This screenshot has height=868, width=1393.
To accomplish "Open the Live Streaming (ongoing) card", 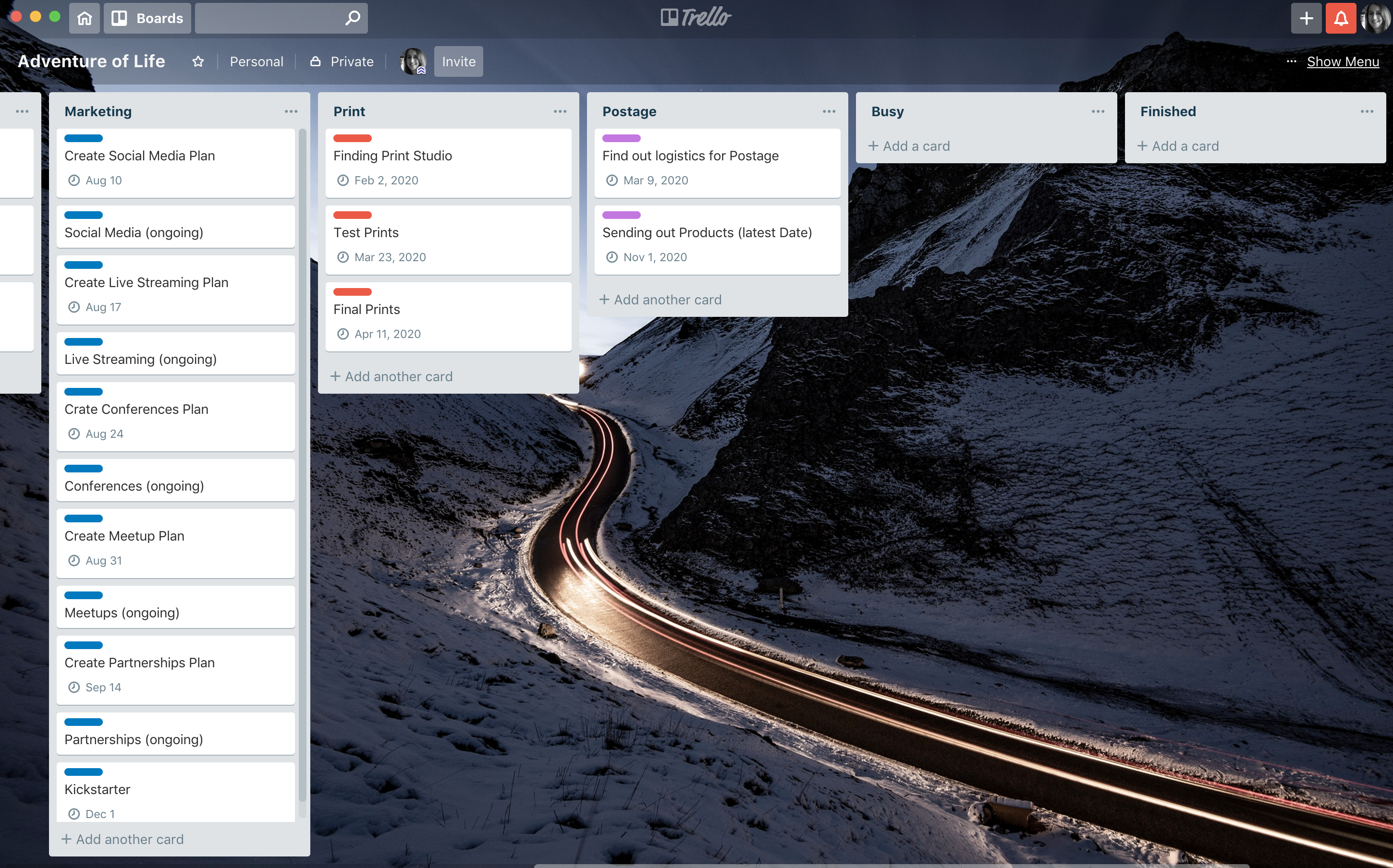I will [176, 354].
